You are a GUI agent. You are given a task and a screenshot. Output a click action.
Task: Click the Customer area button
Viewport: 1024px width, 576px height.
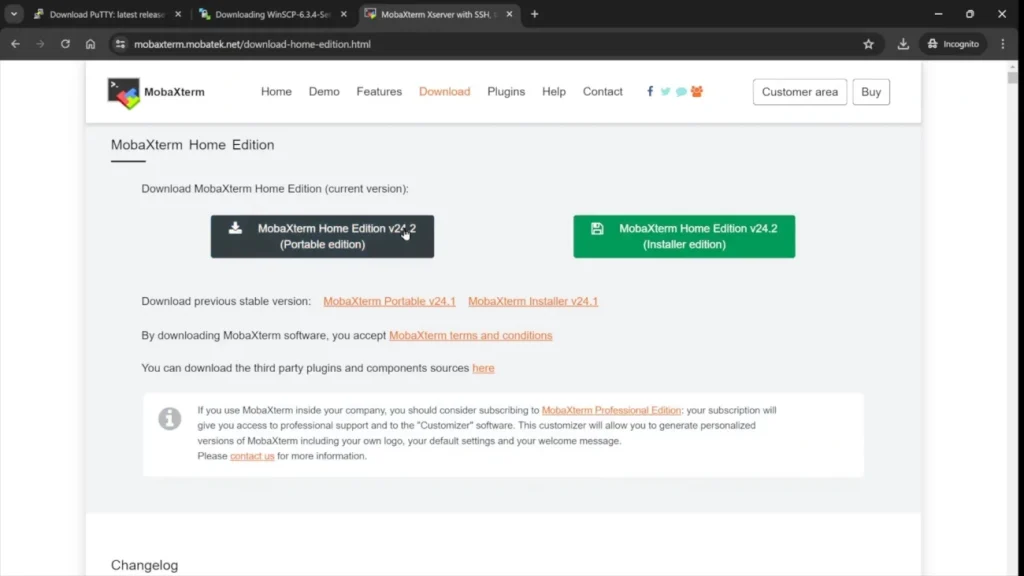799,92
